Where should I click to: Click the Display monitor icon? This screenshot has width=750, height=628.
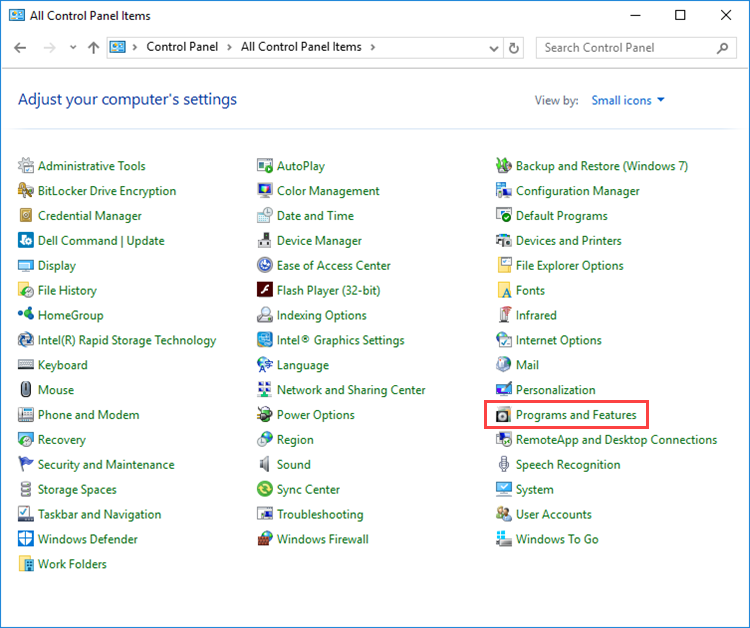(x=25, y=265)
